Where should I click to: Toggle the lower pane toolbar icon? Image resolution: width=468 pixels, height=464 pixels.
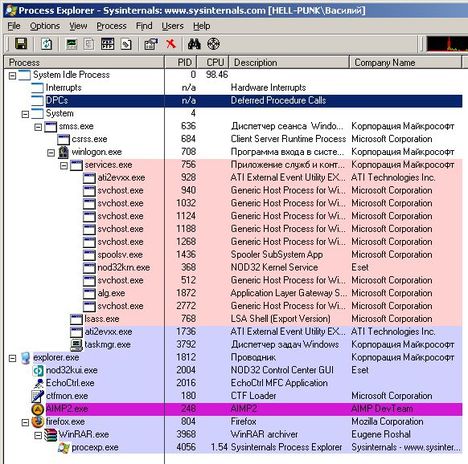click(x=107, y=44)
